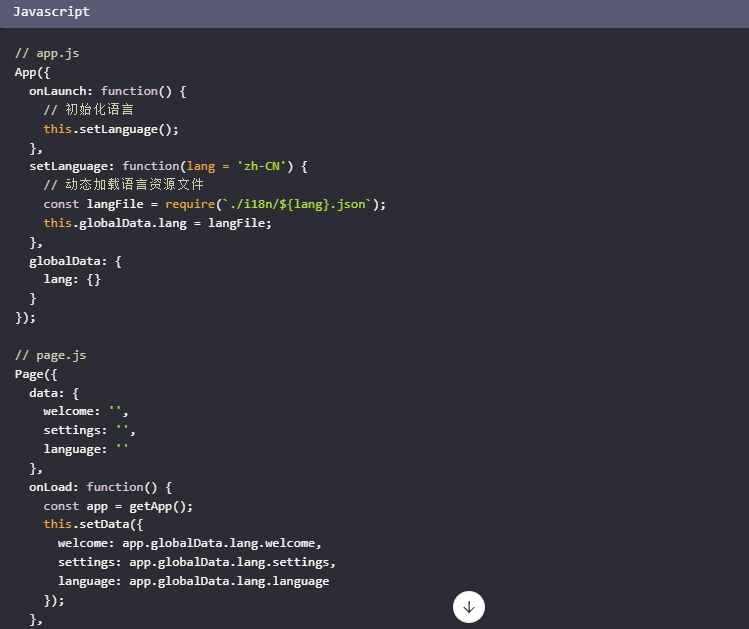This screenshot has height=629, width=749.
Task: Click 'welcome: app.globalData.lang.welcome,' line
Action: pos(190,544)
